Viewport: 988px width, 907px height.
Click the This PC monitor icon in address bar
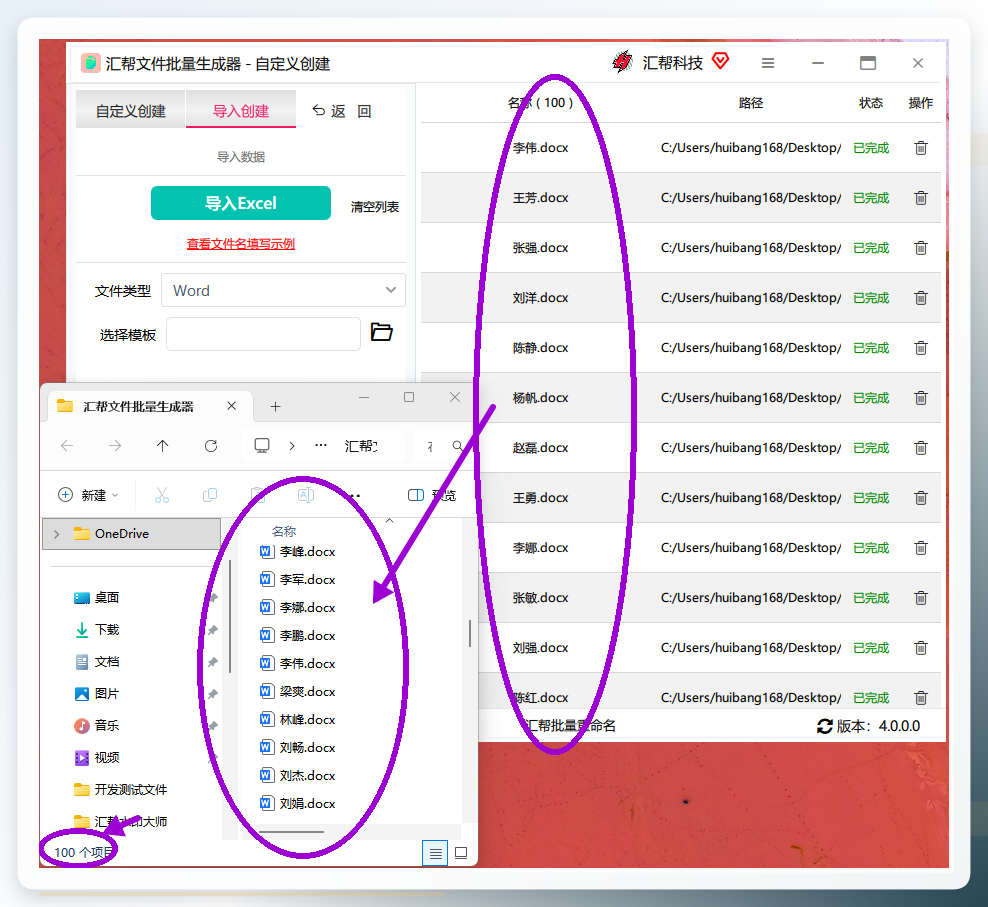point(262,446)
